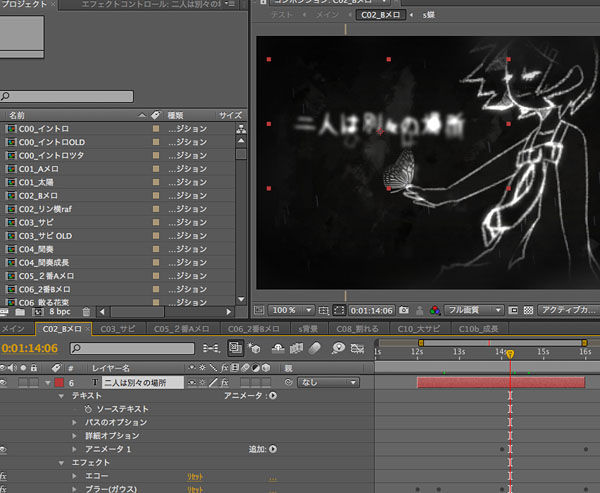Click the work area end handle

(584, 343)
